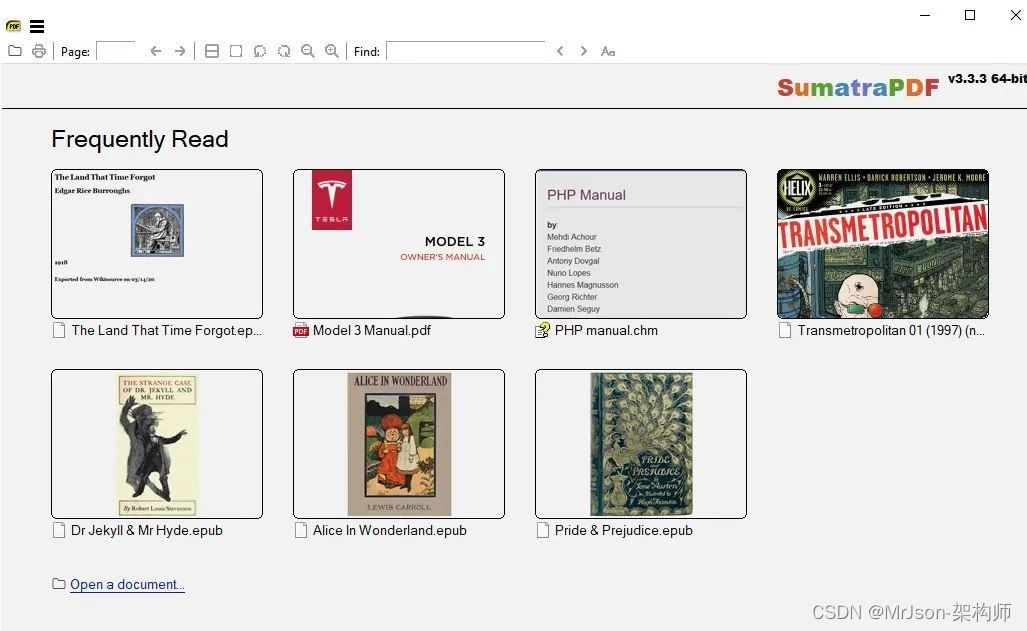Go to the next page arrow

click(179, 51)
